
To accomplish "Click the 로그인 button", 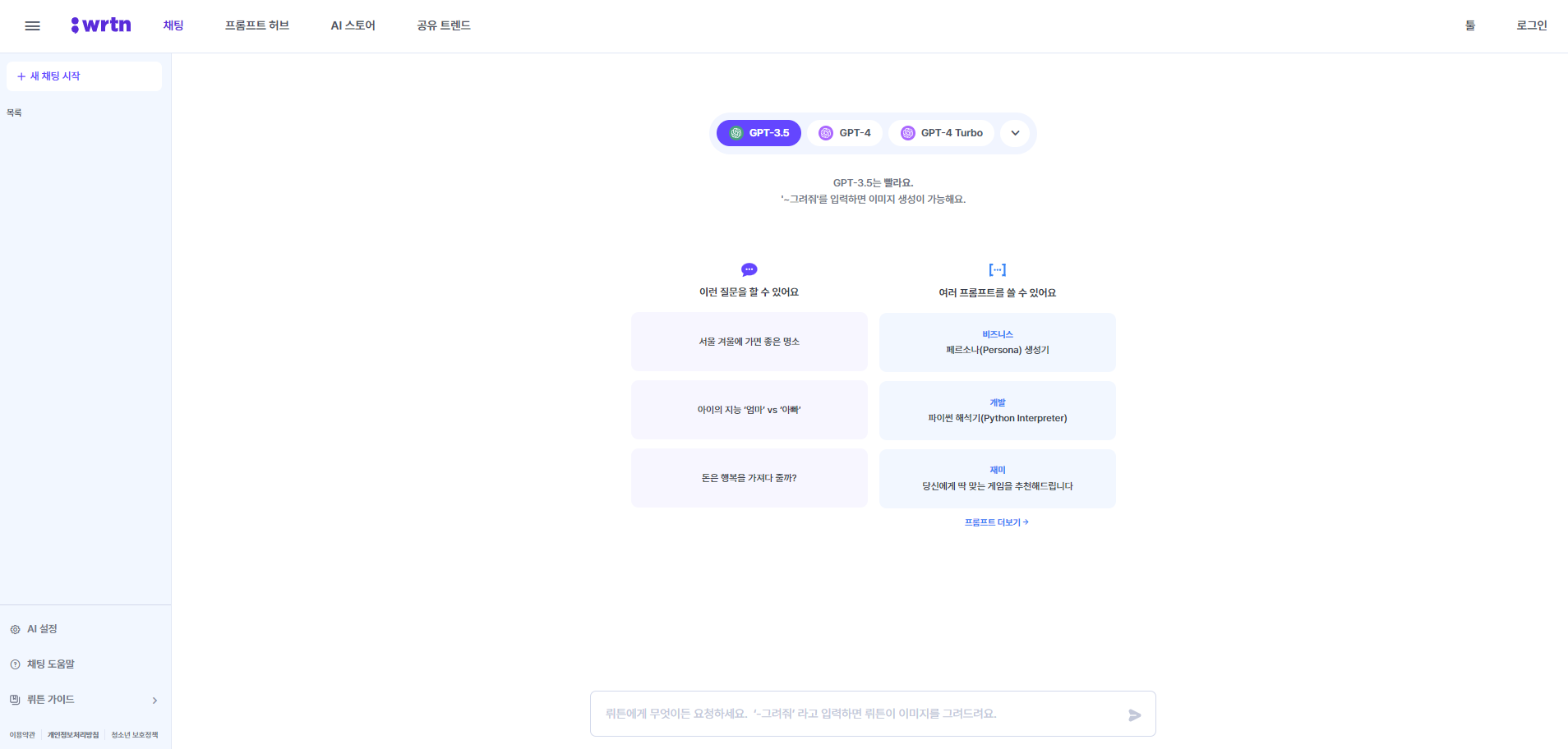I will [x=1531, y=25].
